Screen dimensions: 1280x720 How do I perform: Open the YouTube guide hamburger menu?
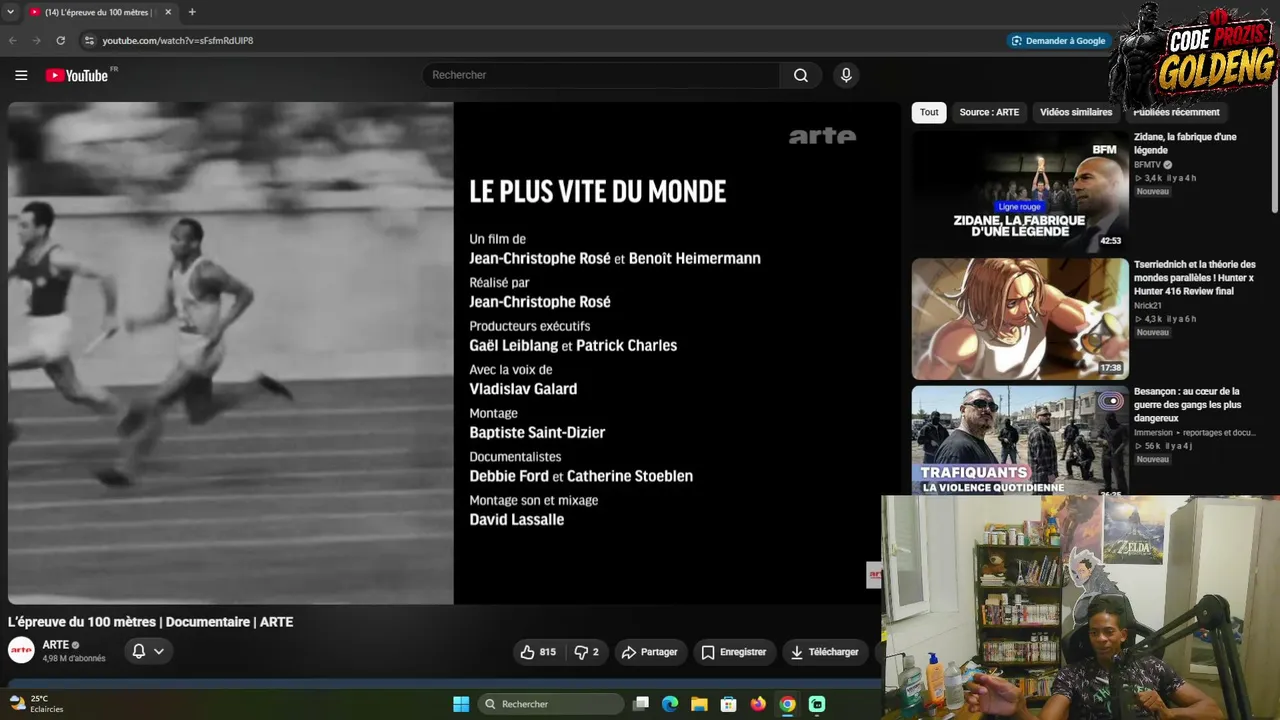point(21,75)
